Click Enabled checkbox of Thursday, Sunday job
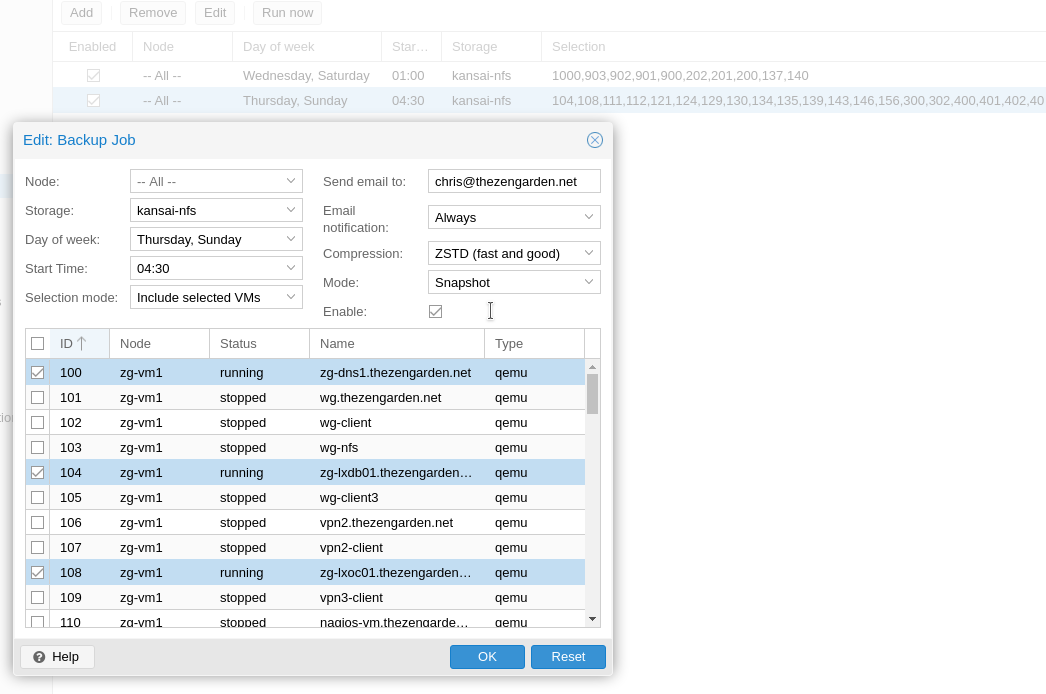Image resolution: width=1046 pixels, height=694 pixels. click(93, 101)
